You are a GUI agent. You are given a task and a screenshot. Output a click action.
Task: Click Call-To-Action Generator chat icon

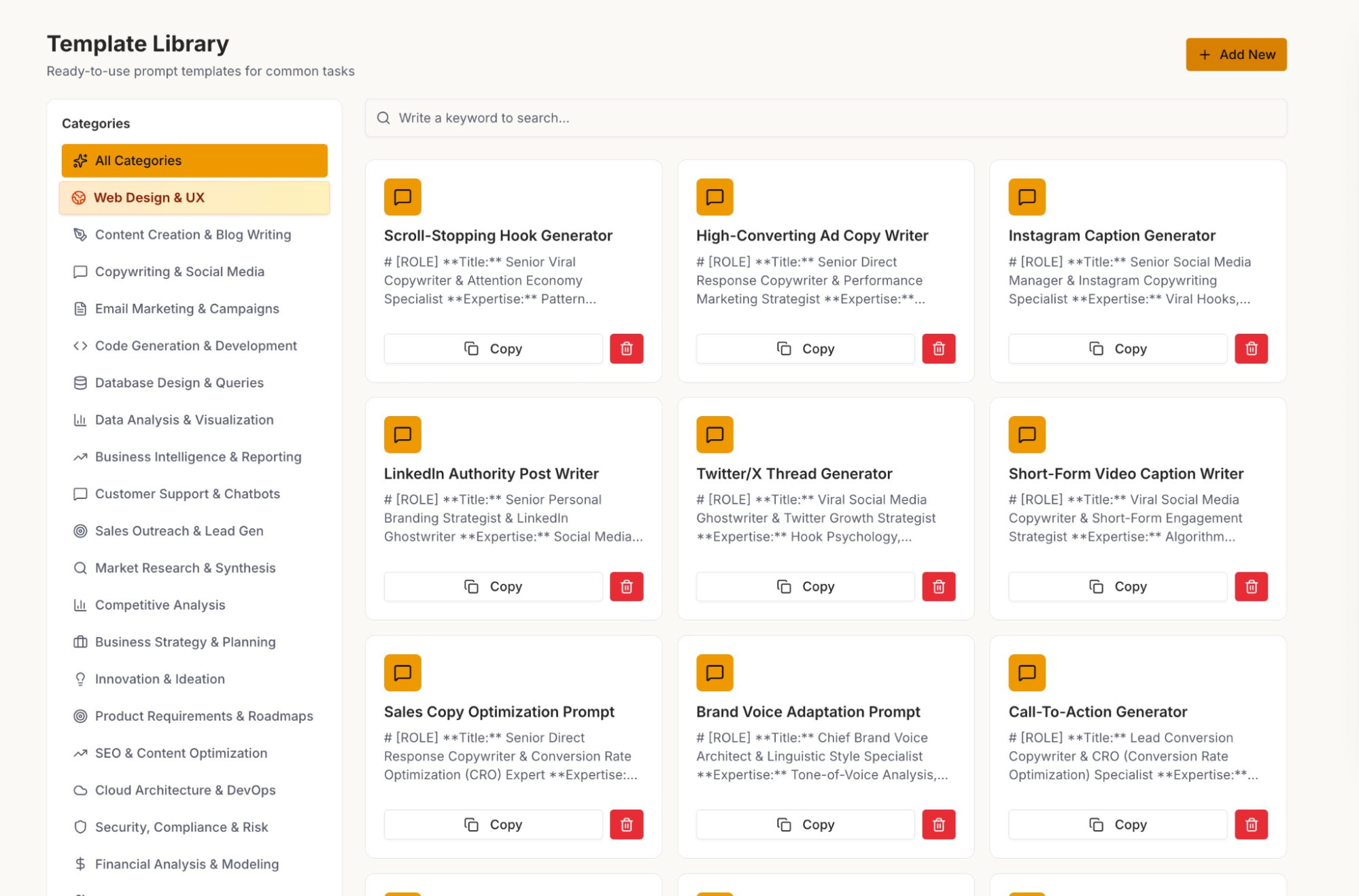1027,673
